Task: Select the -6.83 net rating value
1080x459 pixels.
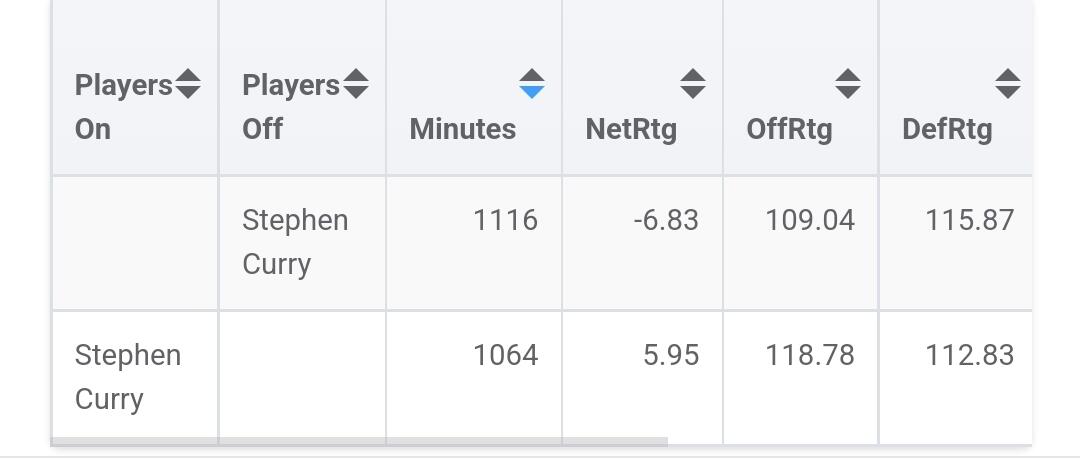Action: 666,220
